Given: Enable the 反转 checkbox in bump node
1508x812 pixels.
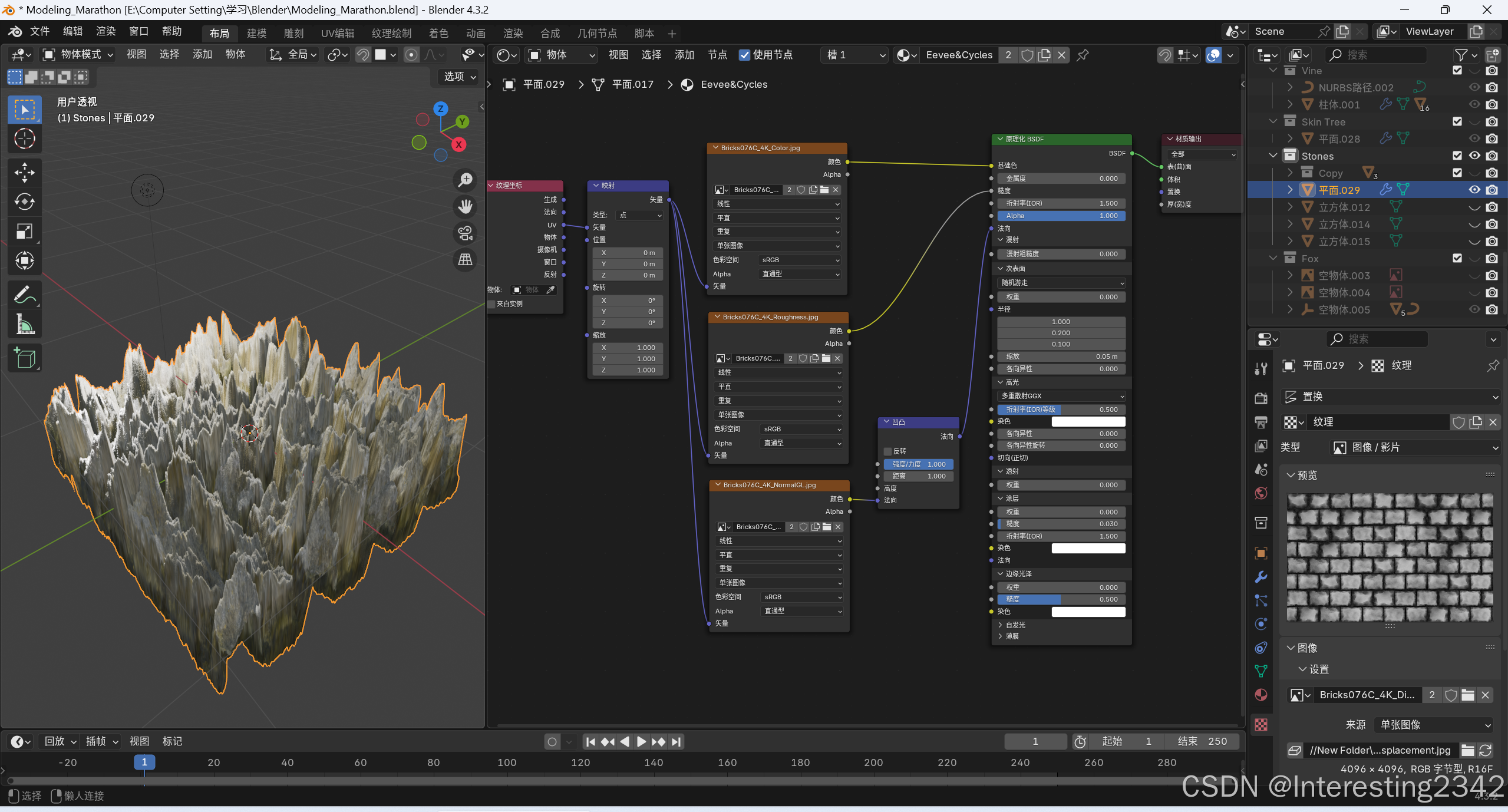Looking at the screenshot, I should point(888,451).
